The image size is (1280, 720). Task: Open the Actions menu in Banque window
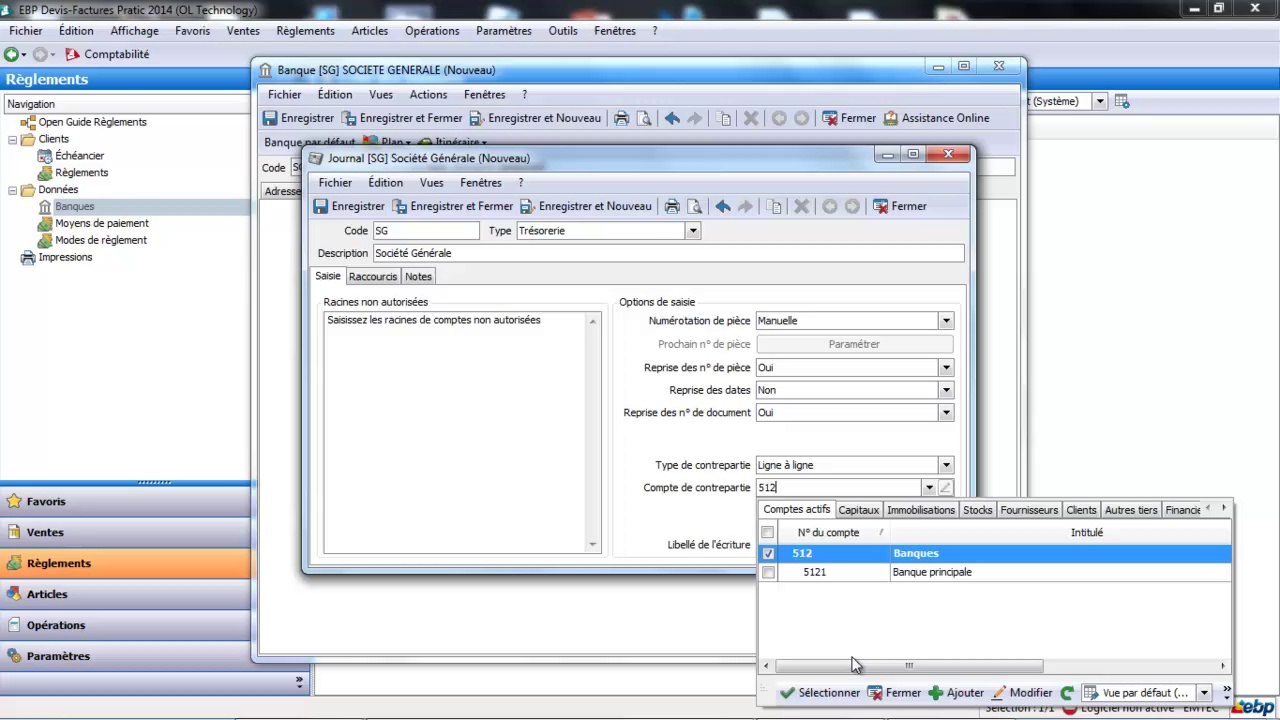tap(428, 95)
